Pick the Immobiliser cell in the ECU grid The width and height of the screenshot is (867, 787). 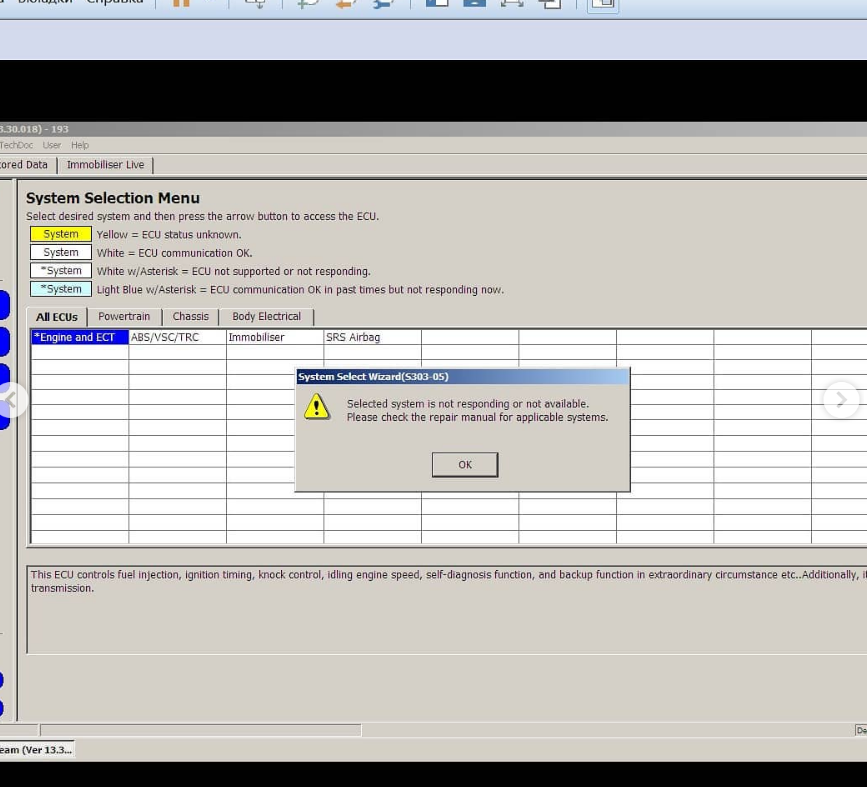tap(275, 337)
